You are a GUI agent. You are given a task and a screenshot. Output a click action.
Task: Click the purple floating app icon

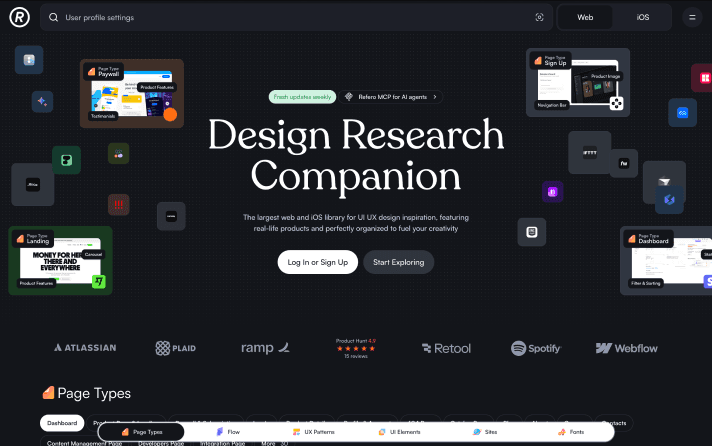553,192
